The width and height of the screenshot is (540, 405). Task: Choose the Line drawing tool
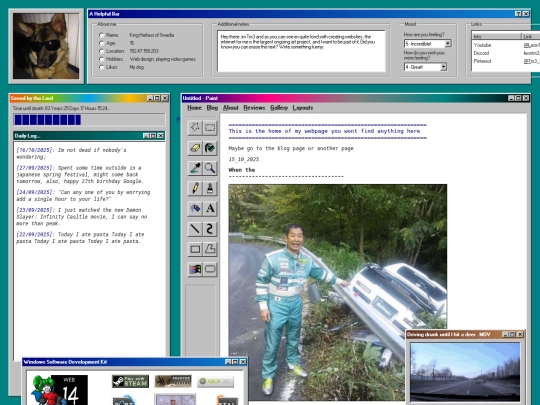(x=195, y=229)
